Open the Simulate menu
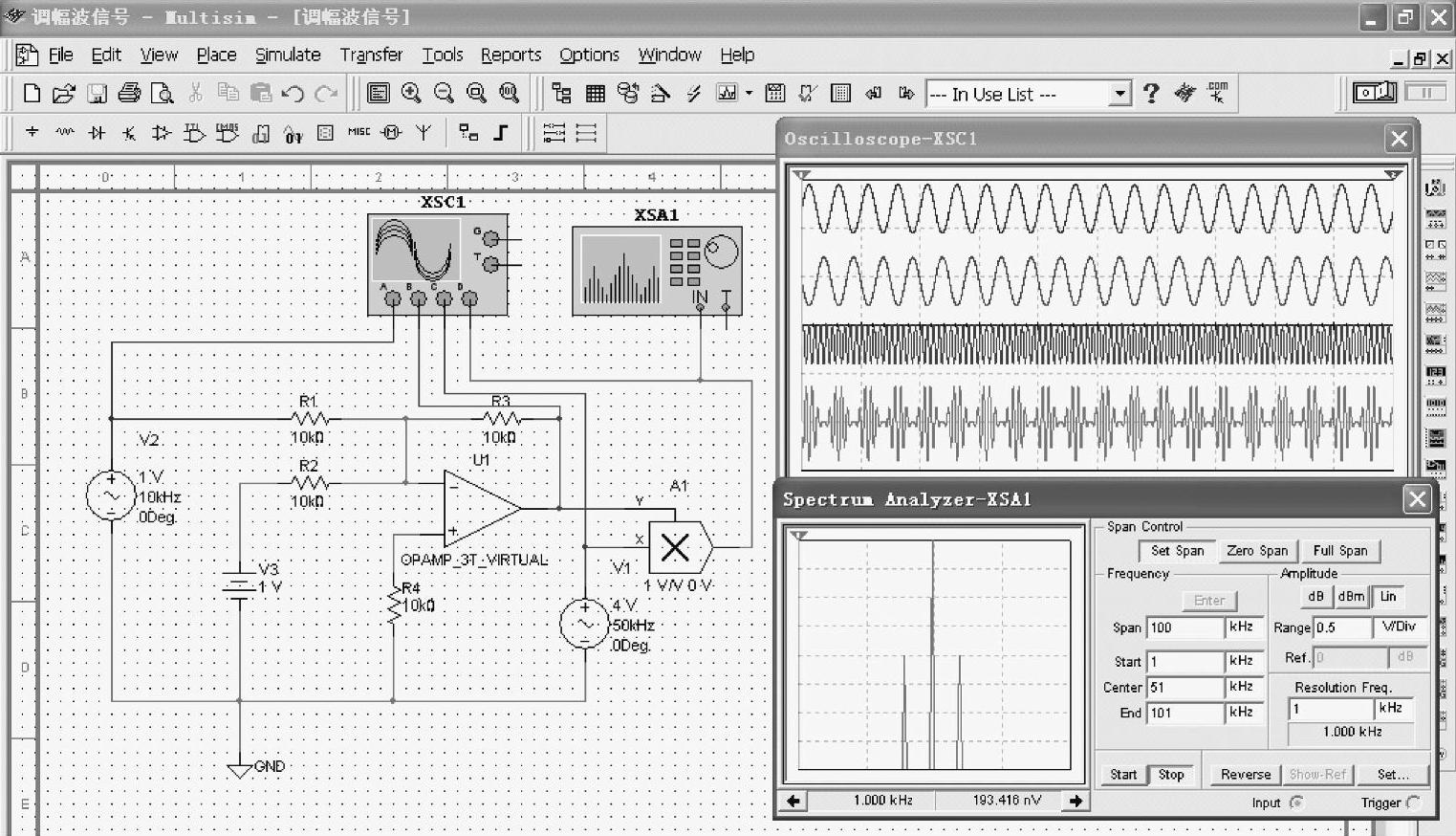The width and height of the screenshot is (1456, 836). 287,55
